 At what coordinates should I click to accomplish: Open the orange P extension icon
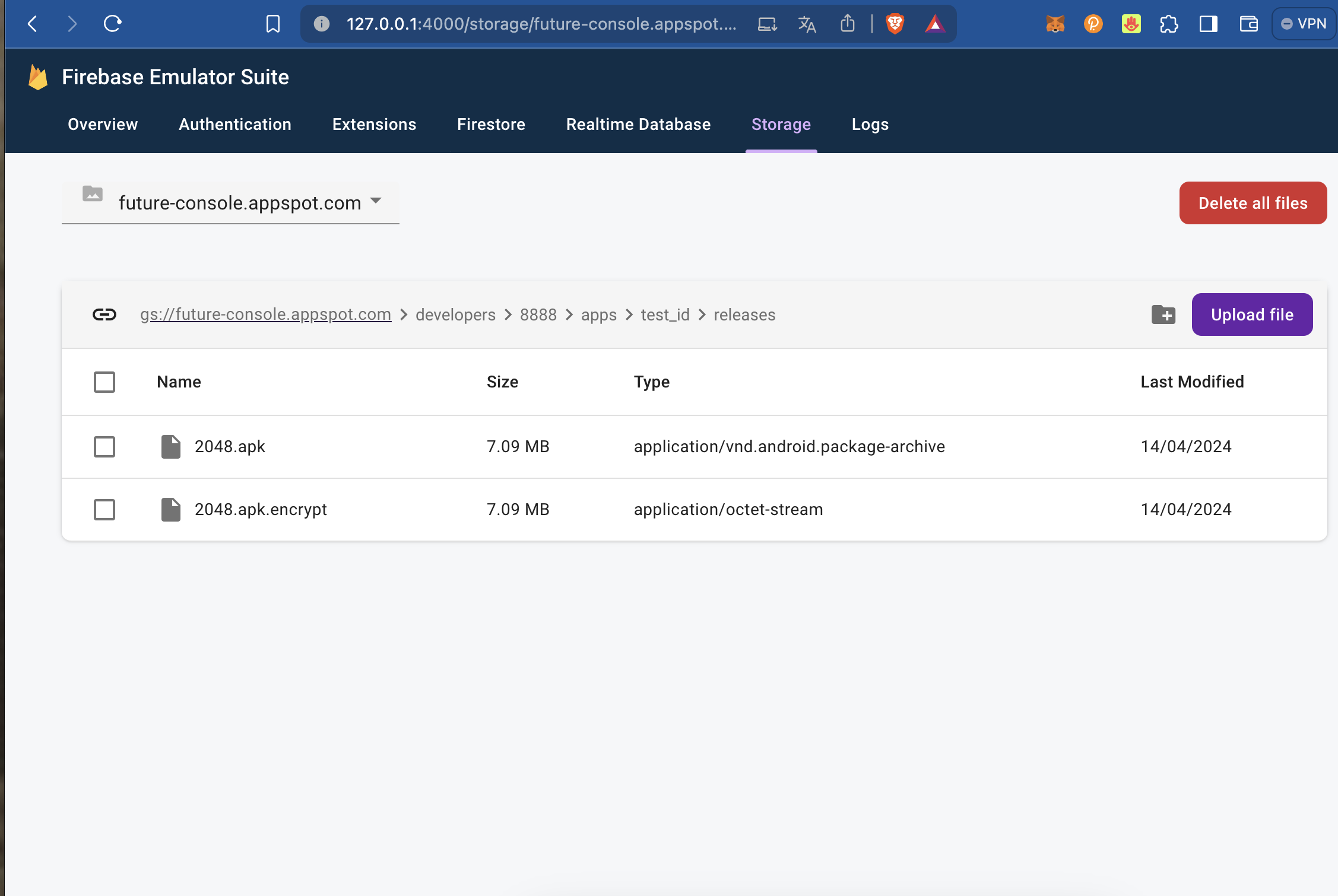[x=1093, y=24]
